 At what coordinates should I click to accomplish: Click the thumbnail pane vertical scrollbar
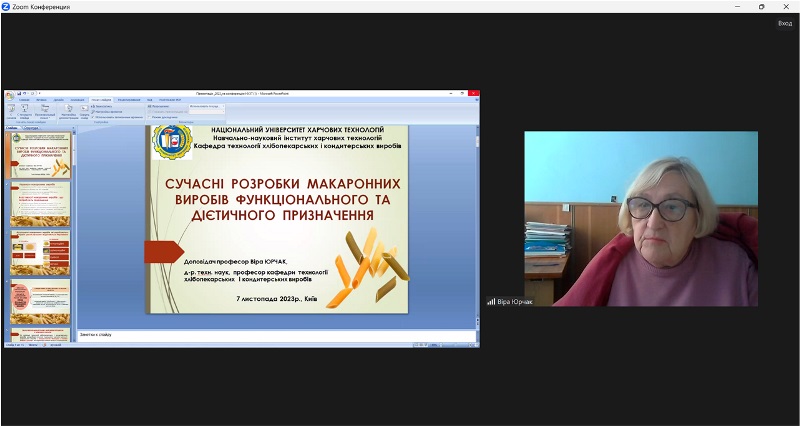click(x=74, y=237)
